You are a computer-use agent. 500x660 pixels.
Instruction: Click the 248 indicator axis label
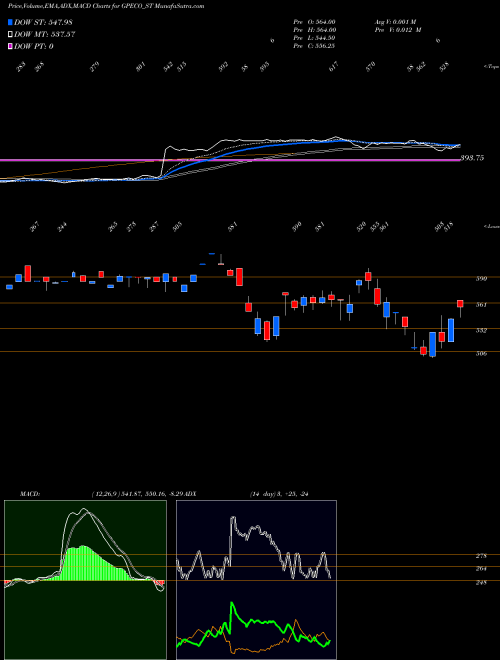point(481,583)
